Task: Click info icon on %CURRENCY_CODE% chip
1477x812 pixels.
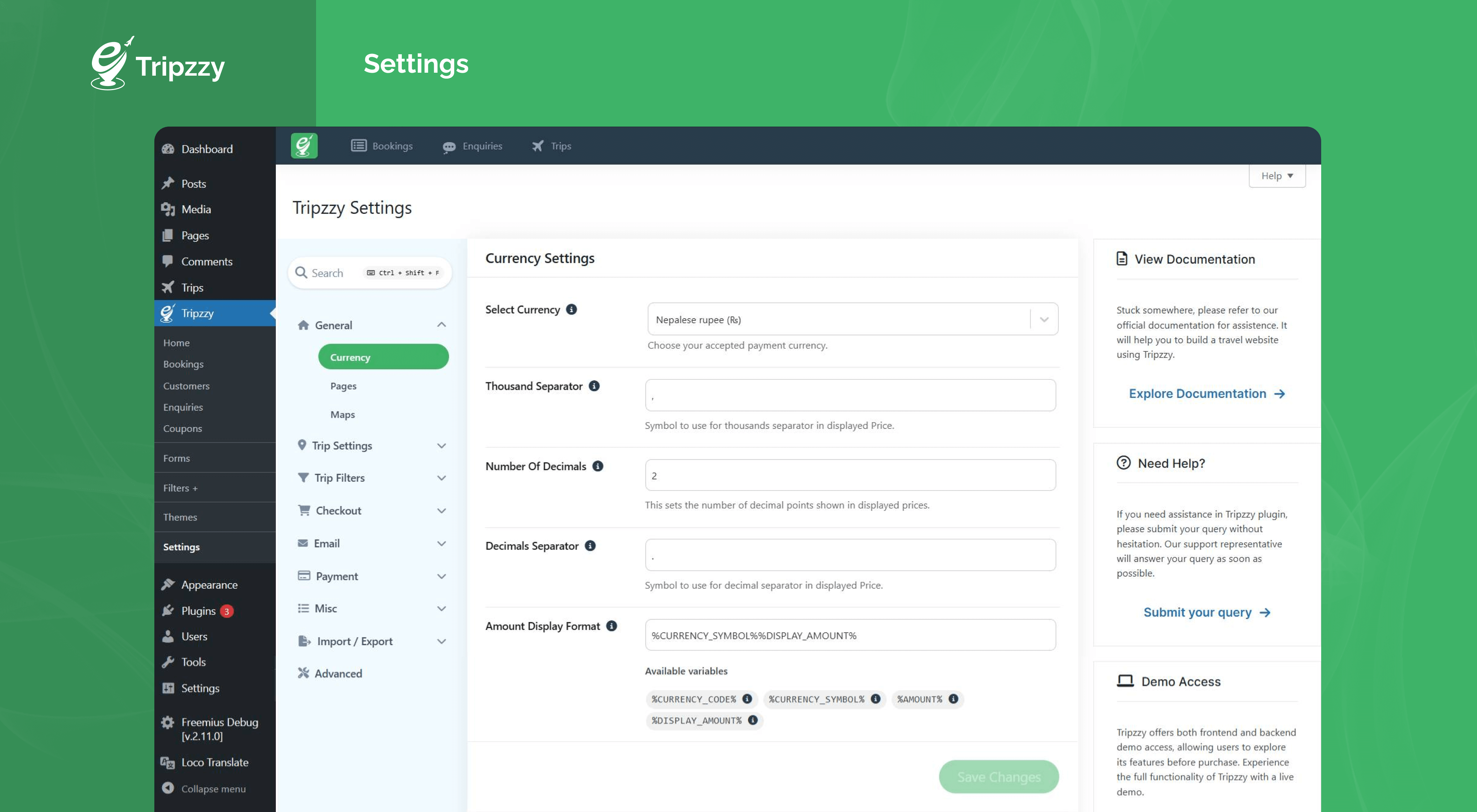Action: (x=747, y=699)
